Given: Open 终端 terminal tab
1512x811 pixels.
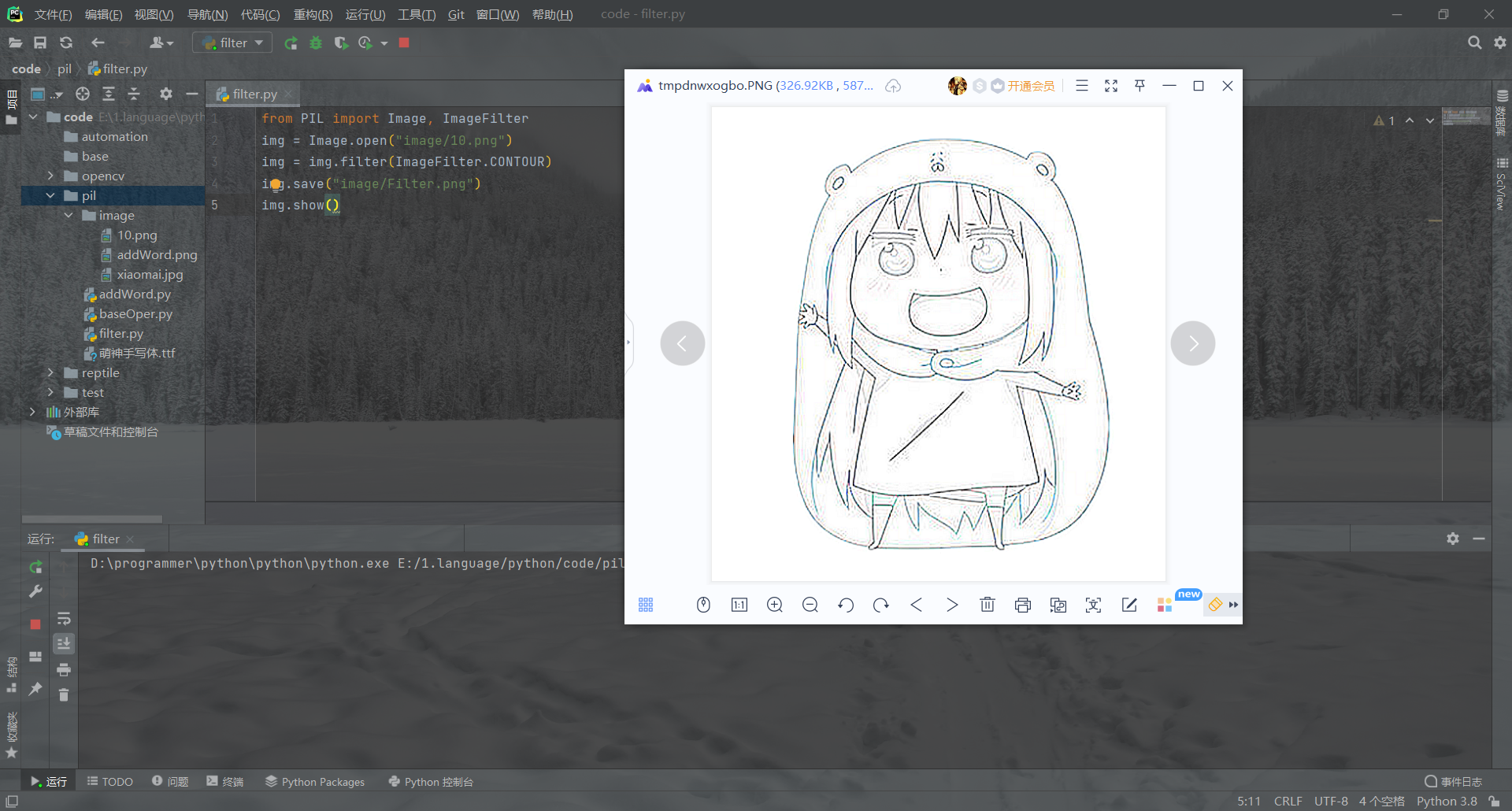Looking at the screenshot, I should pos(225,781).
